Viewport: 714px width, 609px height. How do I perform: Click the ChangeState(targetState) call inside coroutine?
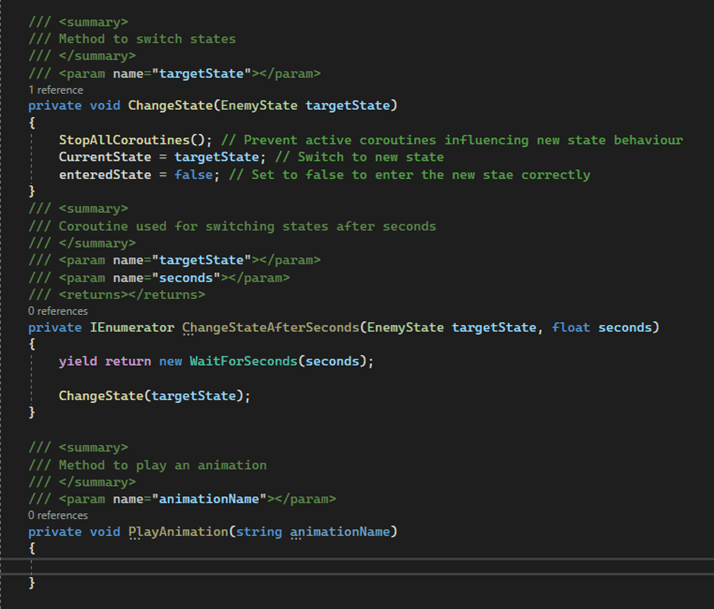pyautogui.click(x=150, y=395)
